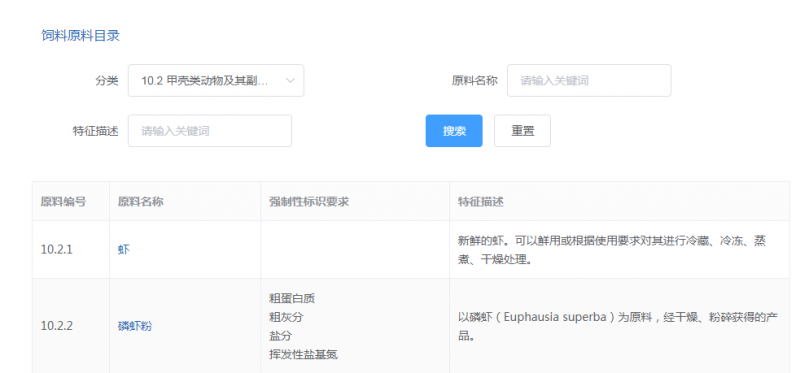Click the chevron arrow in 分类 dropdown

pyautogui.click(x=290, y=81)
